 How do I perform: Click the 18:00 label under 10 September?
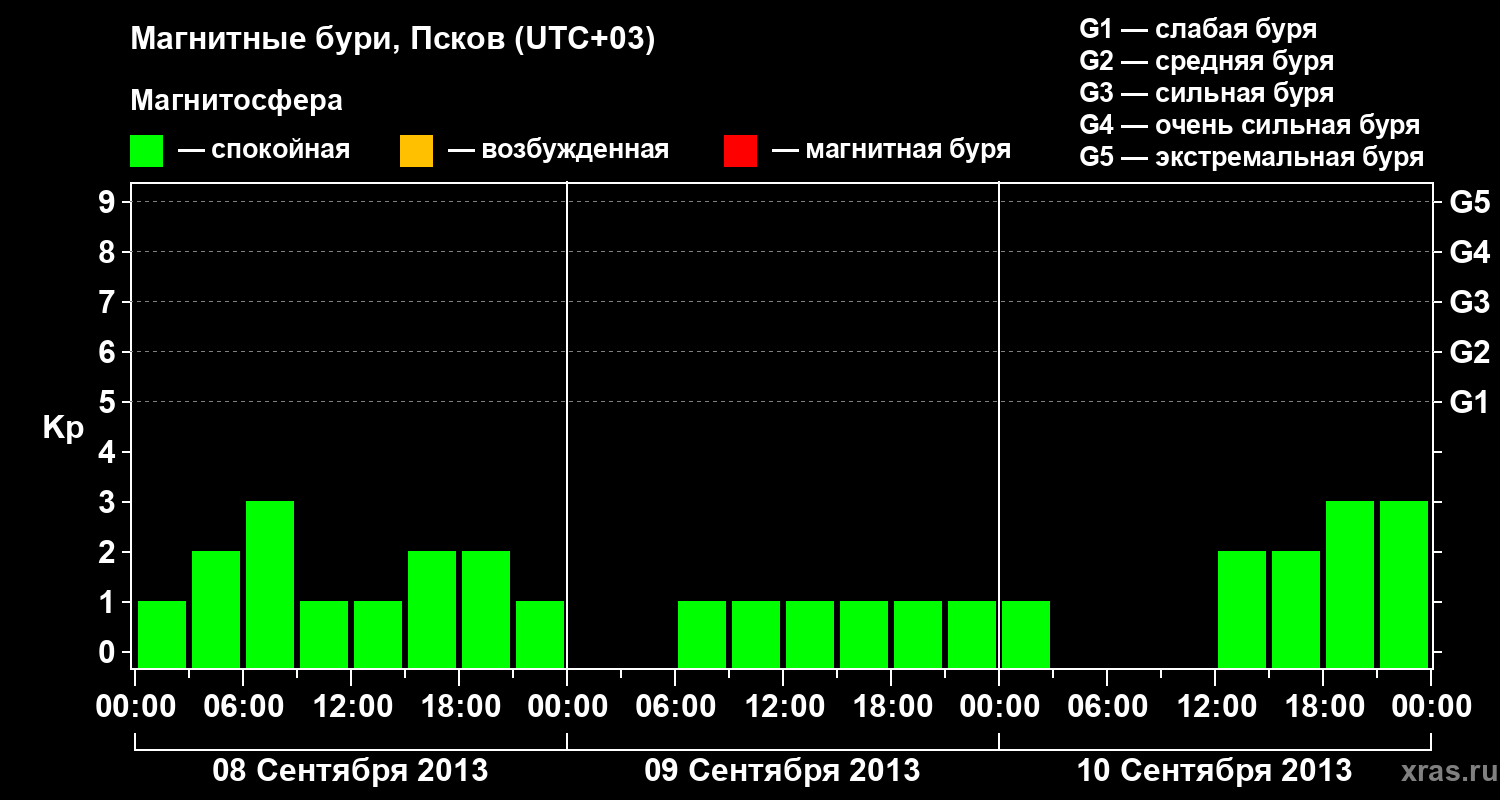click(1323, 707)
